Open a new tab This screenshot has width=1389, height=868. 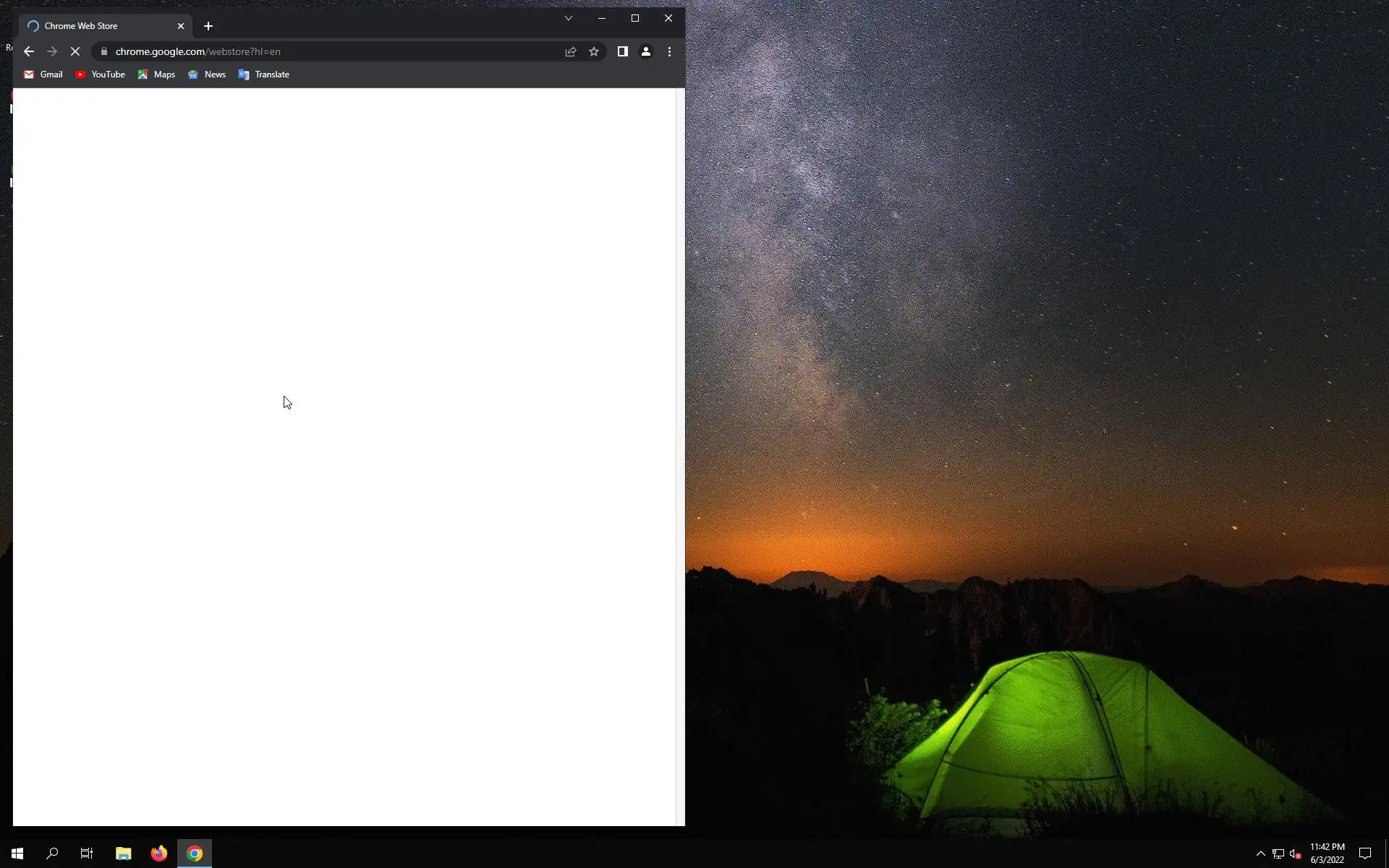point(208,26)
